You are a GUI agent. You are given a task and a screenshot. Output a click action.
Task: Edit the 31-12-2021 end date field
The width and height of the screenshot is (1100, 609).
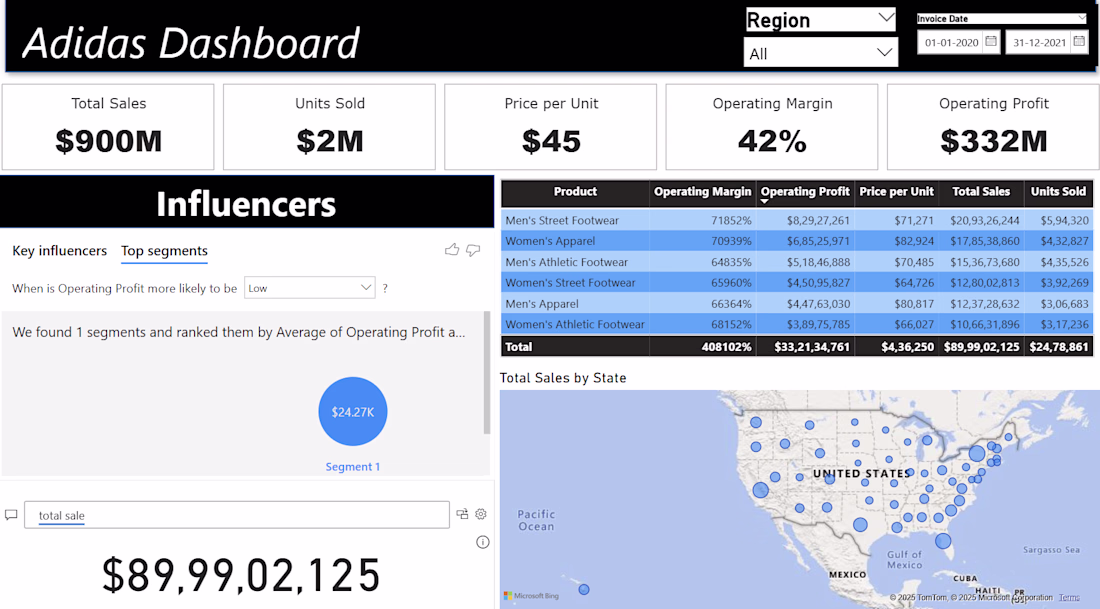pos(1039,42)
